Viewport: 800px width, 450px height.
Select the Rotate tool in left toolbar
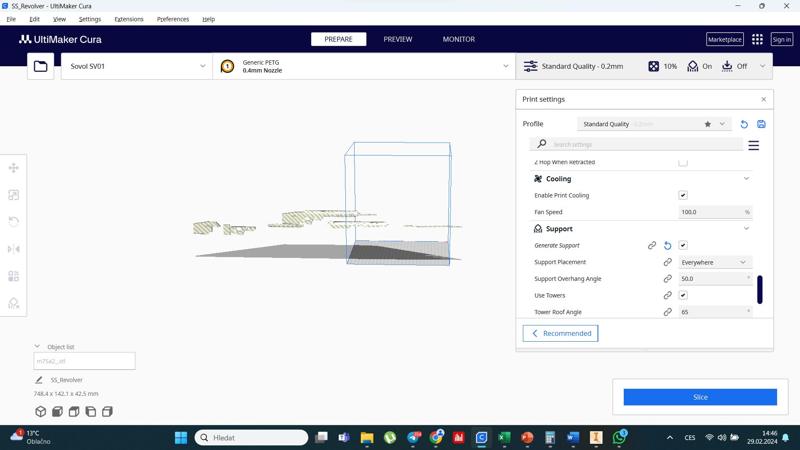tap(14, 221)
